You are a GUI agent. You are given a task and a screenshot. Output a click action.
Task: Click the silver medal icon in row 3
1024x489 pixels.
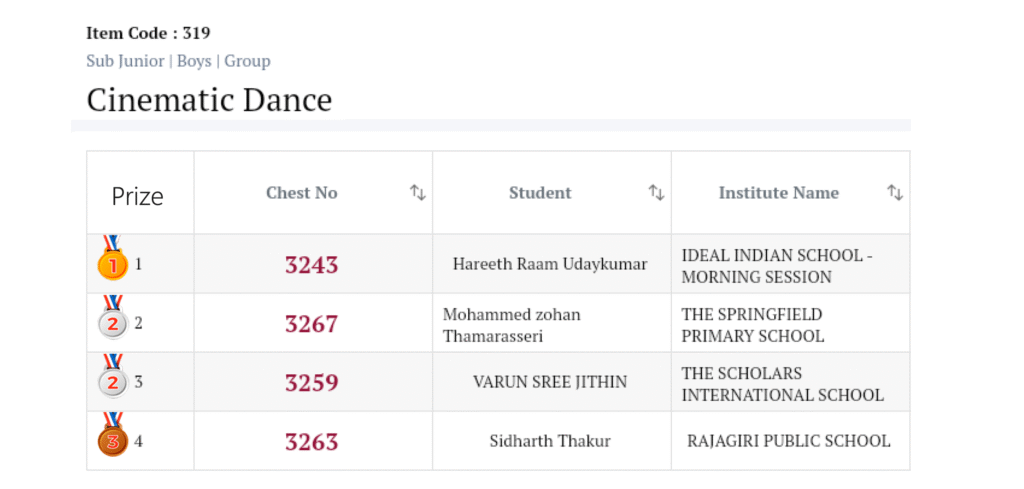112,381
